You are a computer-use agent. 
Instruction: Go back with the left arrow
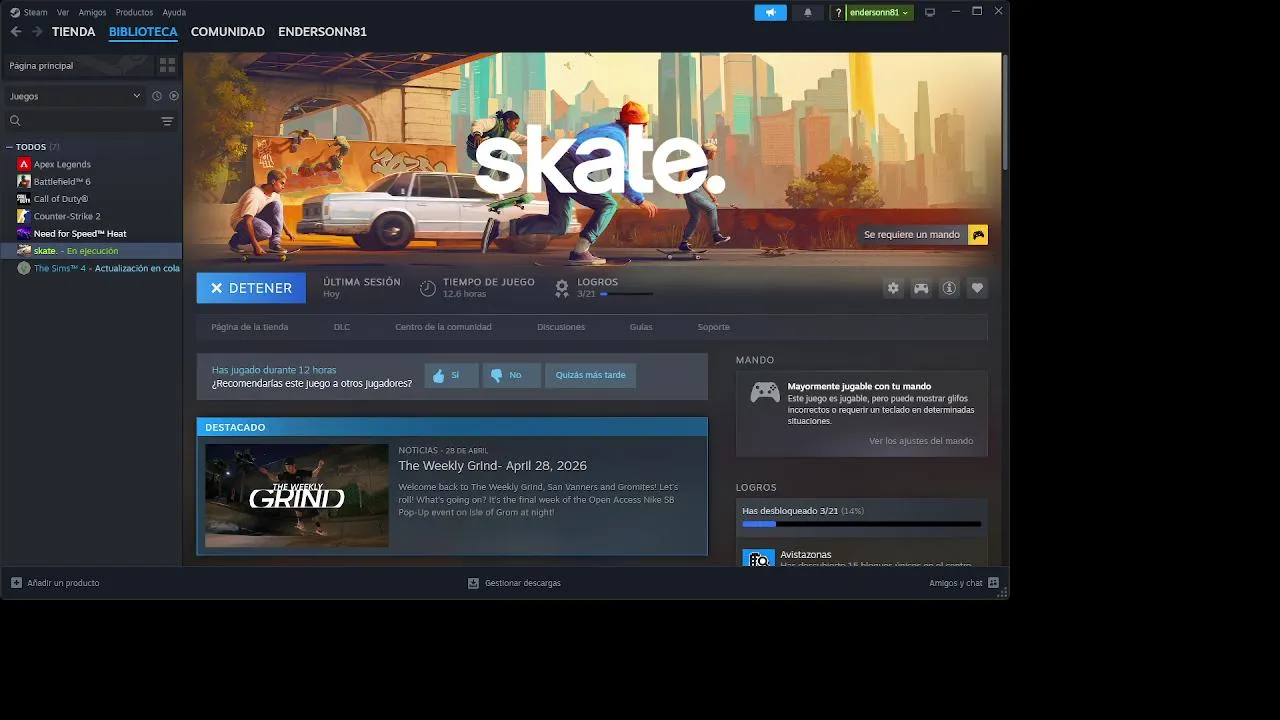coord(15,32)
